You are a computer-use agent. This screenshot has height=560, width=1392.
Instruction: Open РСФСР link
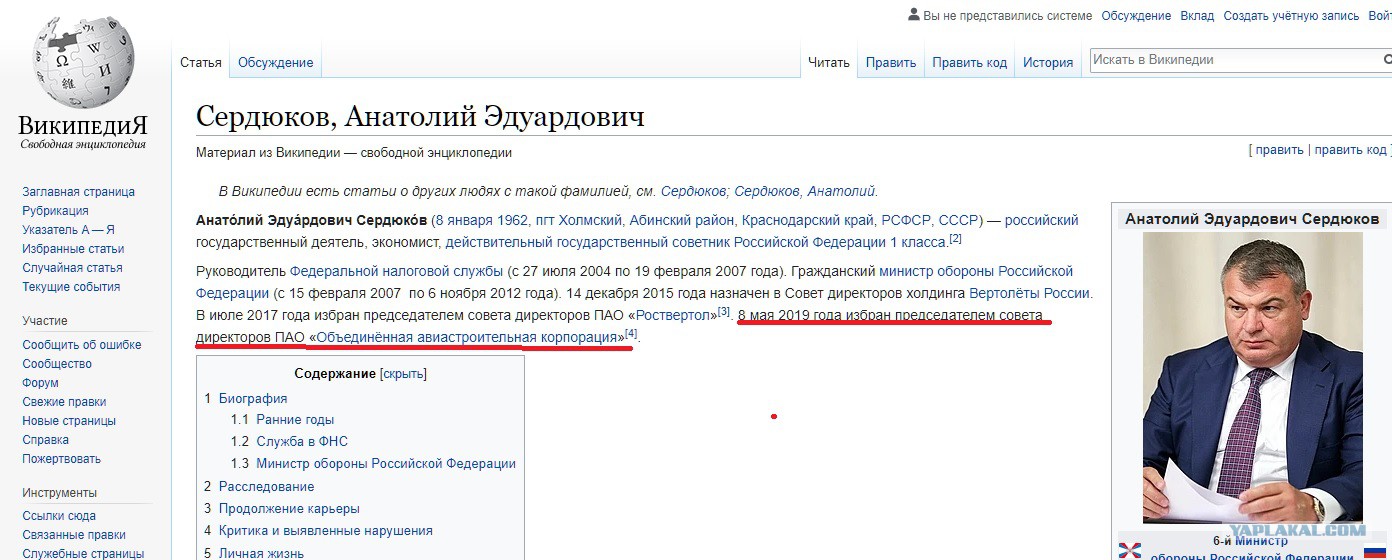906,220
